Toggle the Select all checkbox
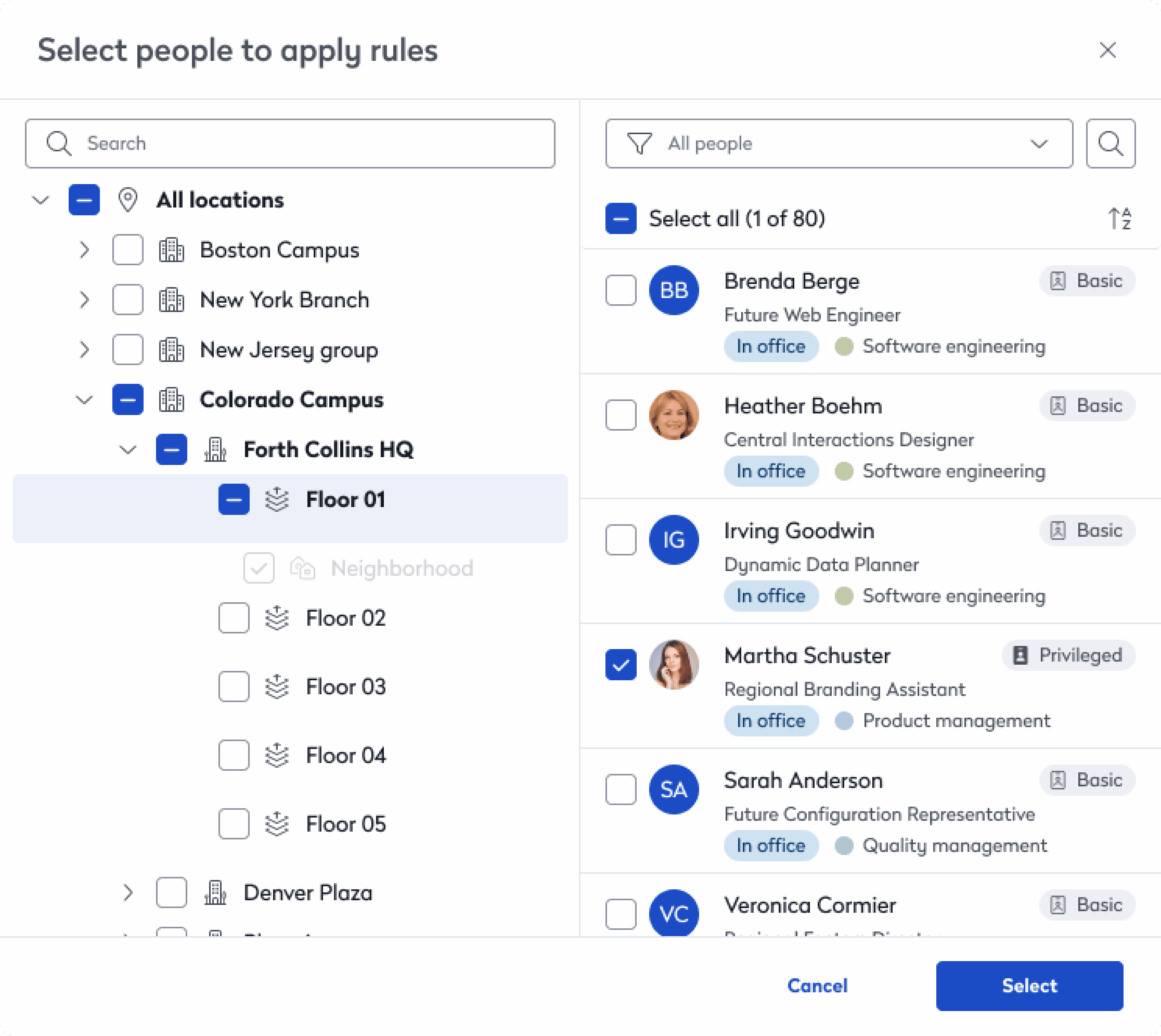Viewport: 1161px width, 1036px height. (x=621, y=218)
